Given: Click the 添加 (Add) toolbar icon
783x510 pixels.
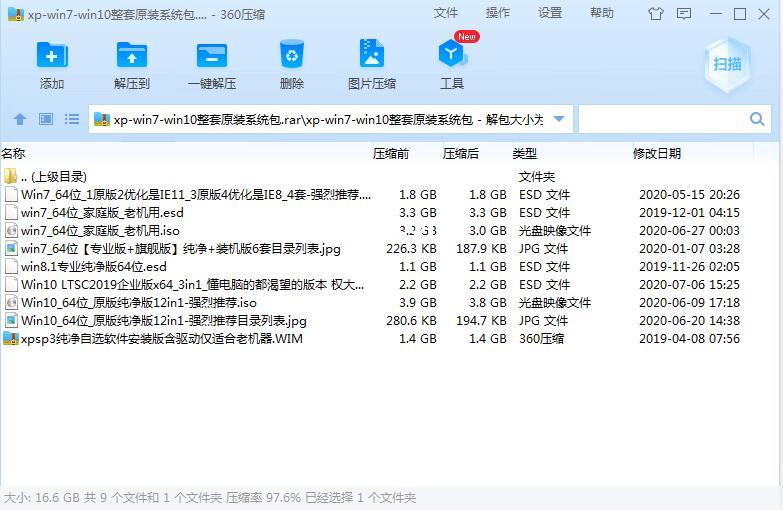Looking at the screenshot, I should (x=52, y=54).
